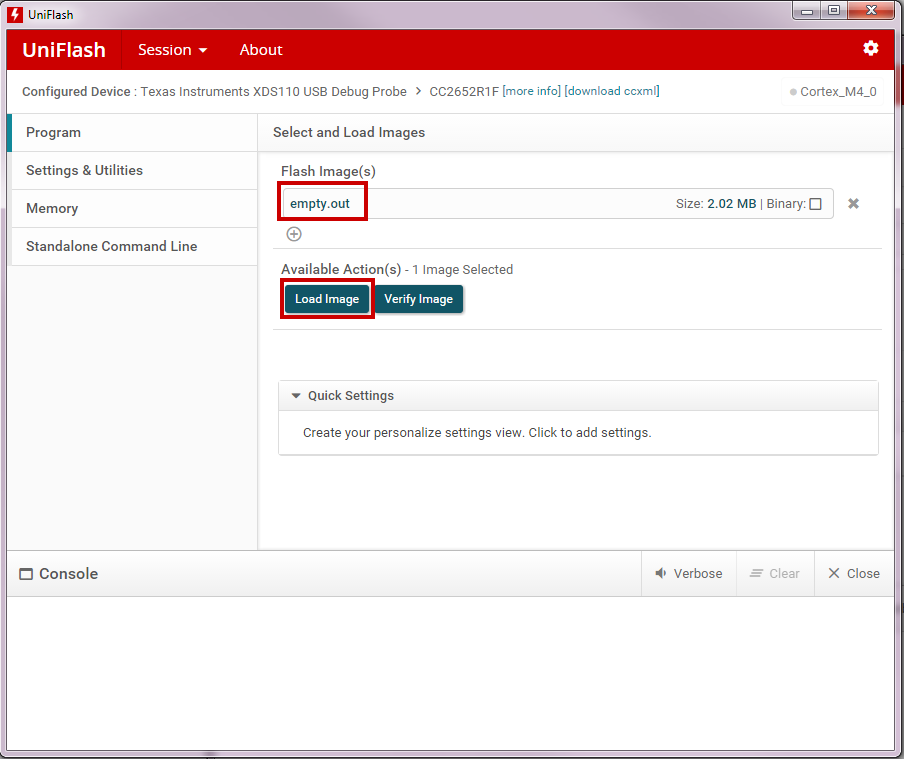Open Standalone Command Line tab
The image size is (904, 759).
(111, 247)
